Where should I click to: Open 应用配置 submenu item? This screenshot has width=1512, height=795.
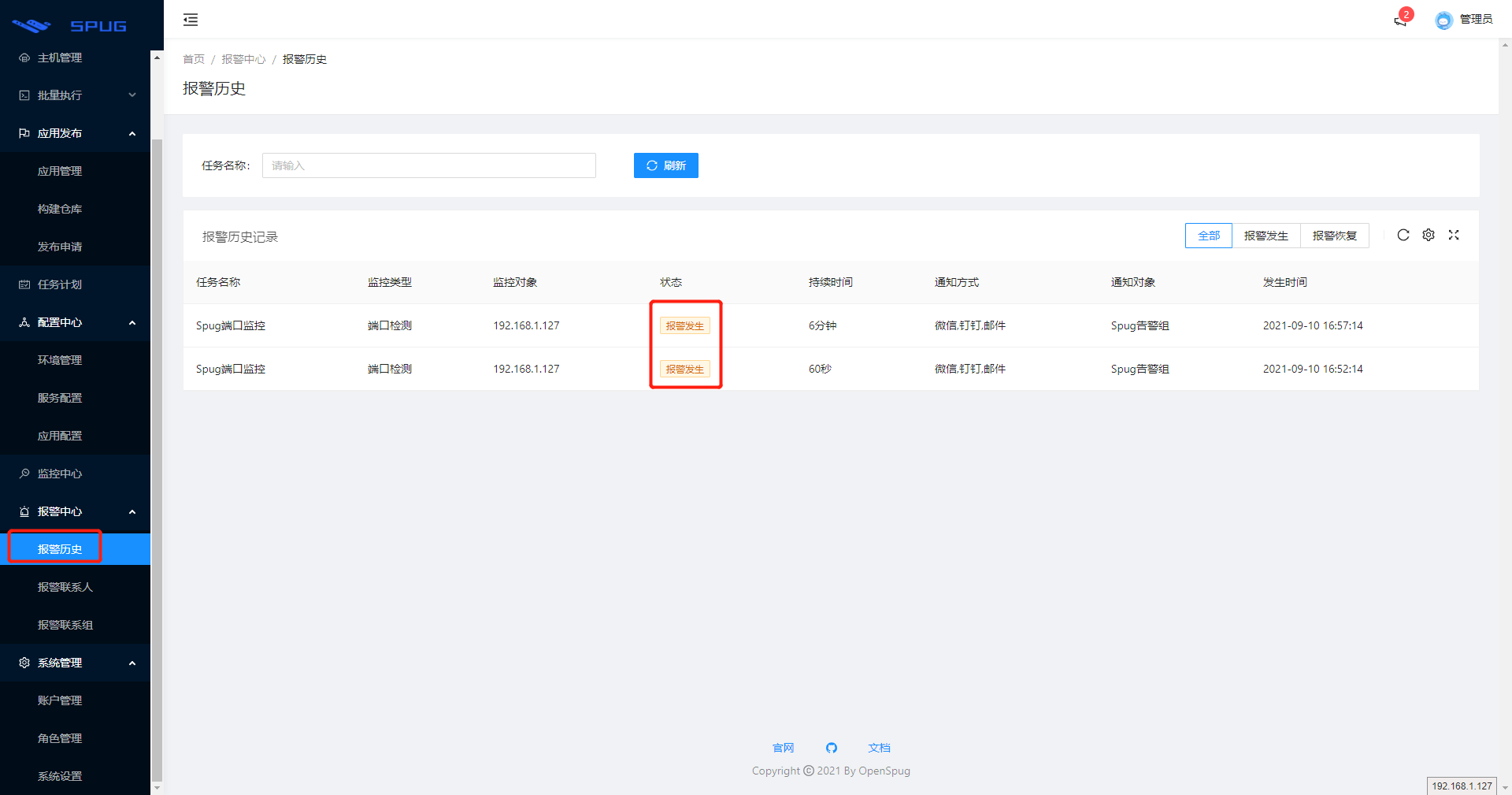(75, 436)
